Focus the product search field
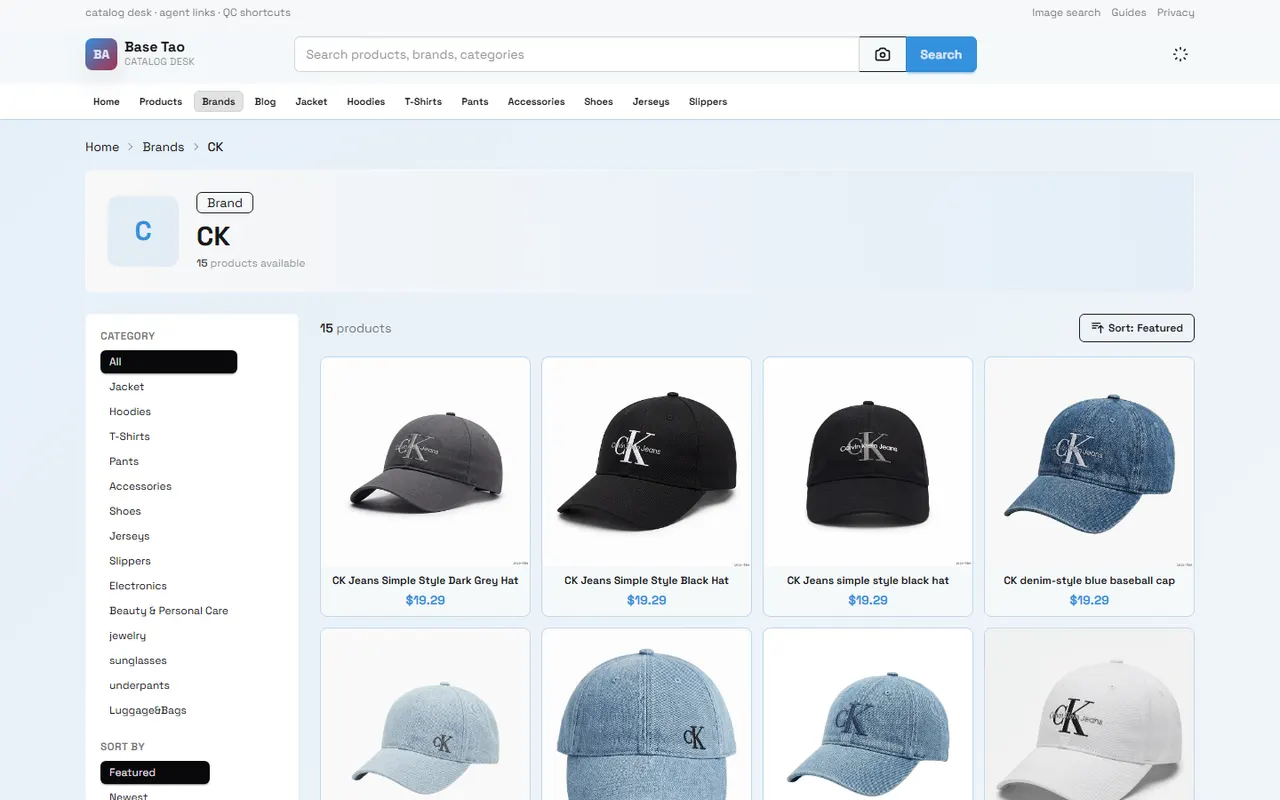 [577, 55]
